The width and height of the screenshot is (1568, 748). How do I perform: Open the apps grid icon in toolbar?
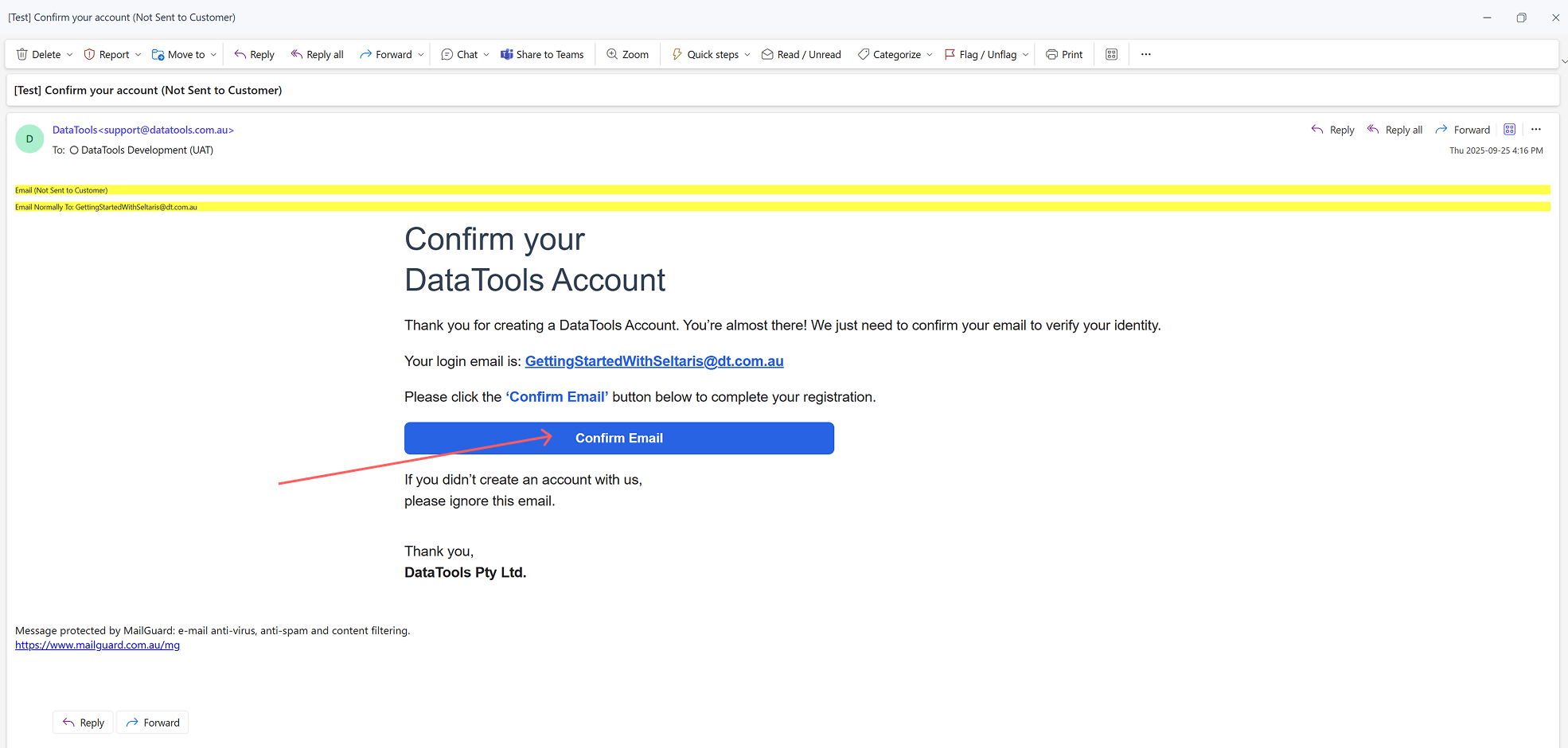pyautogui.click(x=1111, y=54)
